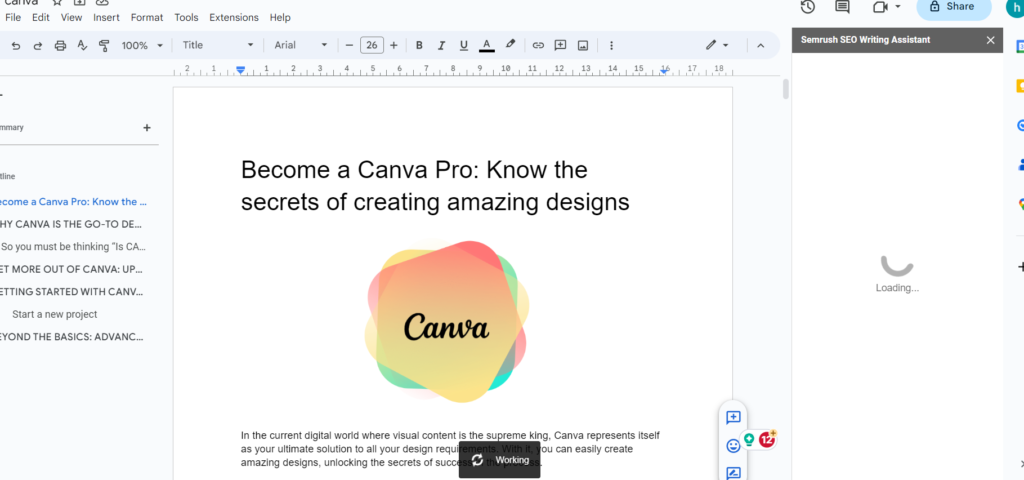
Task: Go to 'Start a new project' outline entry
Action: (55, 314)
